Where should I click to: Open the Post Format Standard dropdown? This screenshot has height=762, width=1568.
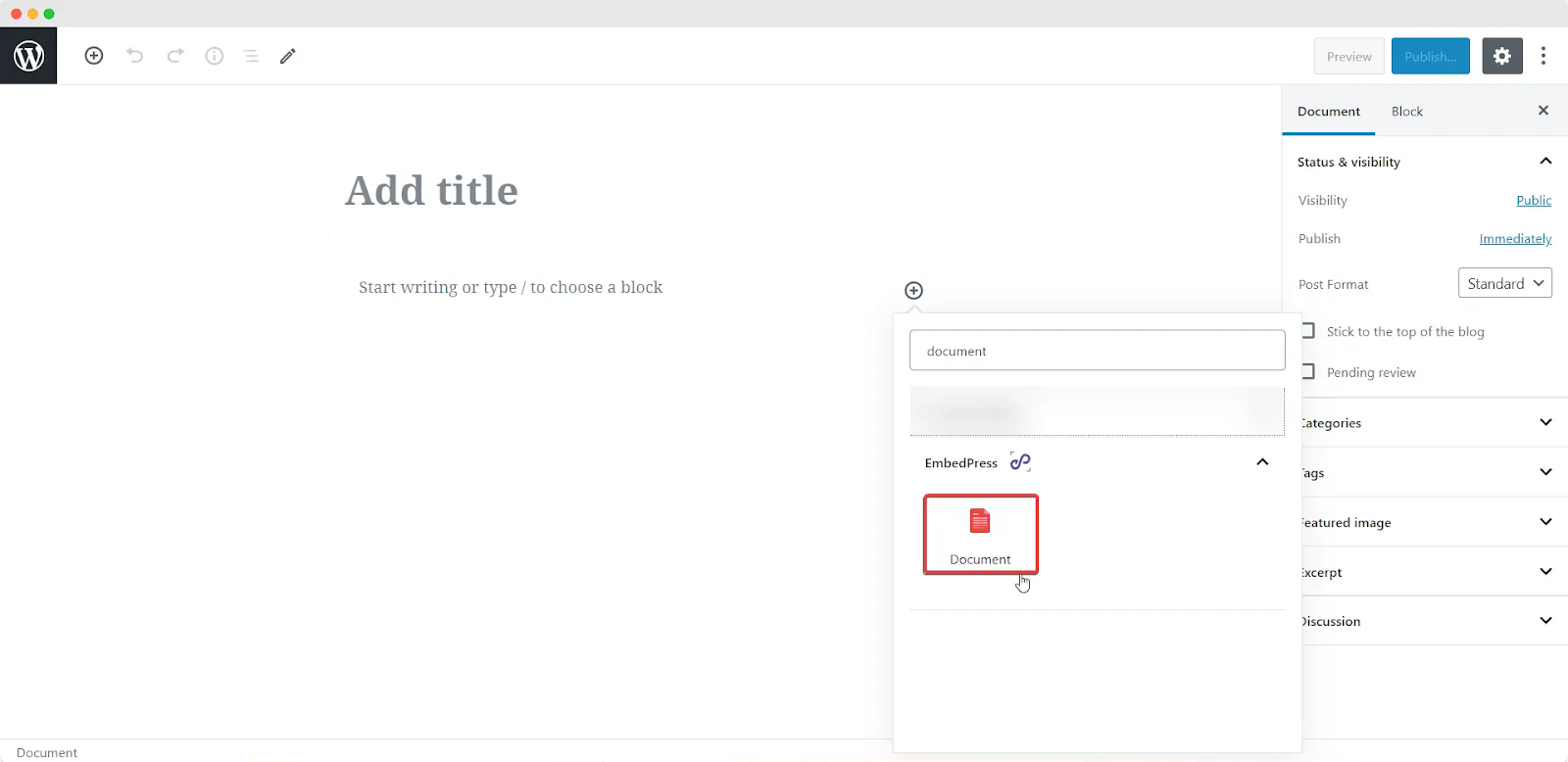[1505, 283]
